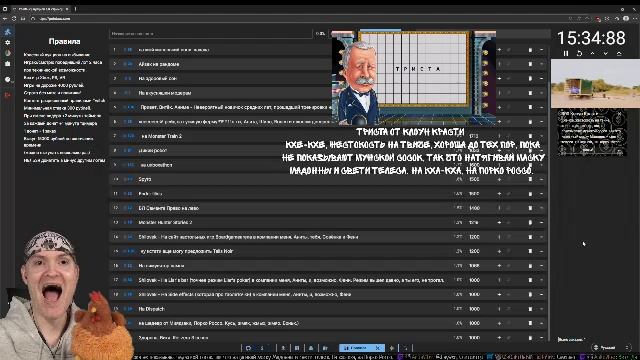Image resolution: width=640 pixels, height=360 pixels.
Task: Click the dark text panel below the video thumbnail
Action: [x=592, y=133]
